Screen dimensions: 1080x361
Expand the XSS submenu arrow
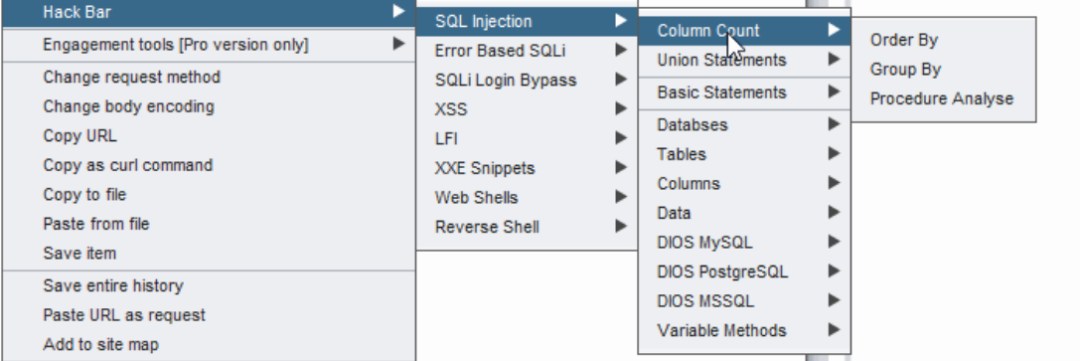[621, 109]
